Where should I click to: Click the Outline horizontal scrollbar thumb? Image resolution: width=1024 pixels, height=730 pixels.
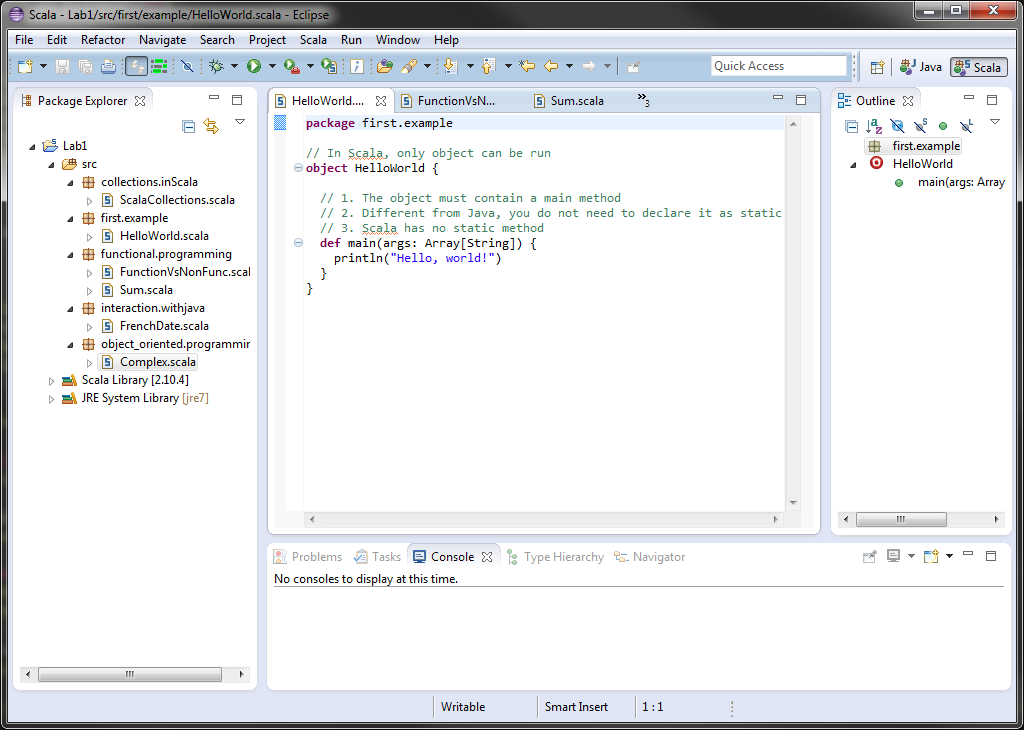point(901,519)
